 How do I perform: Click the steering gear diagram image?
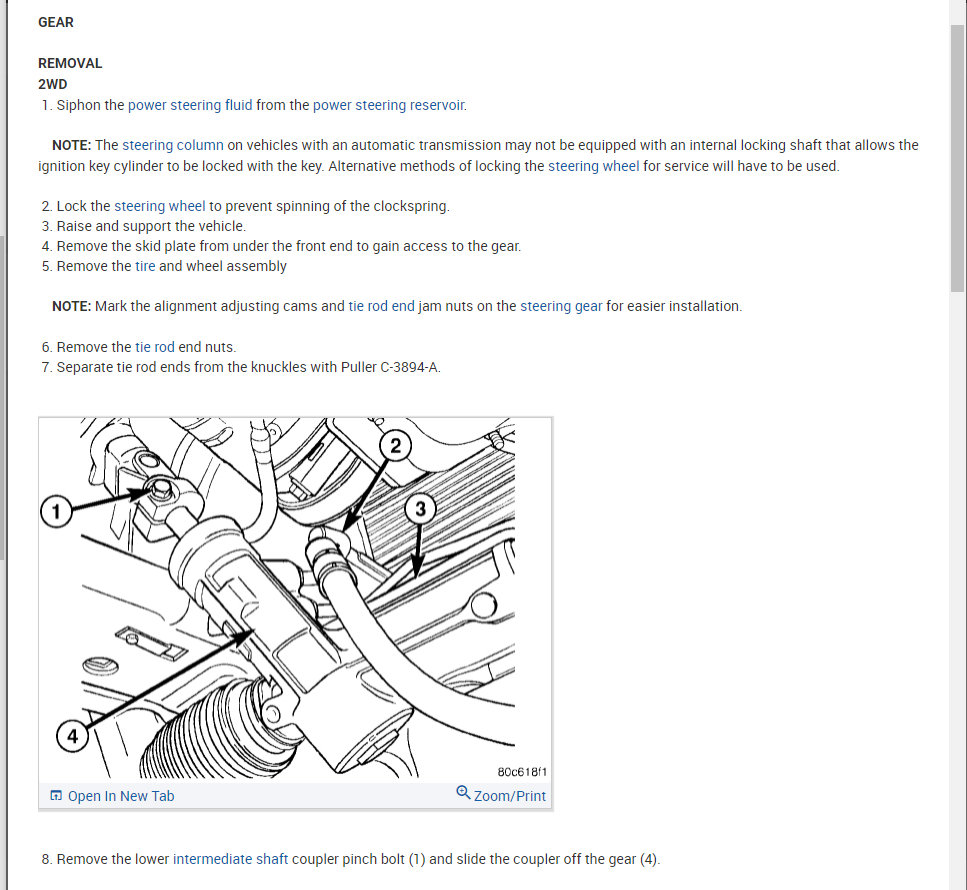pos(295,598)
